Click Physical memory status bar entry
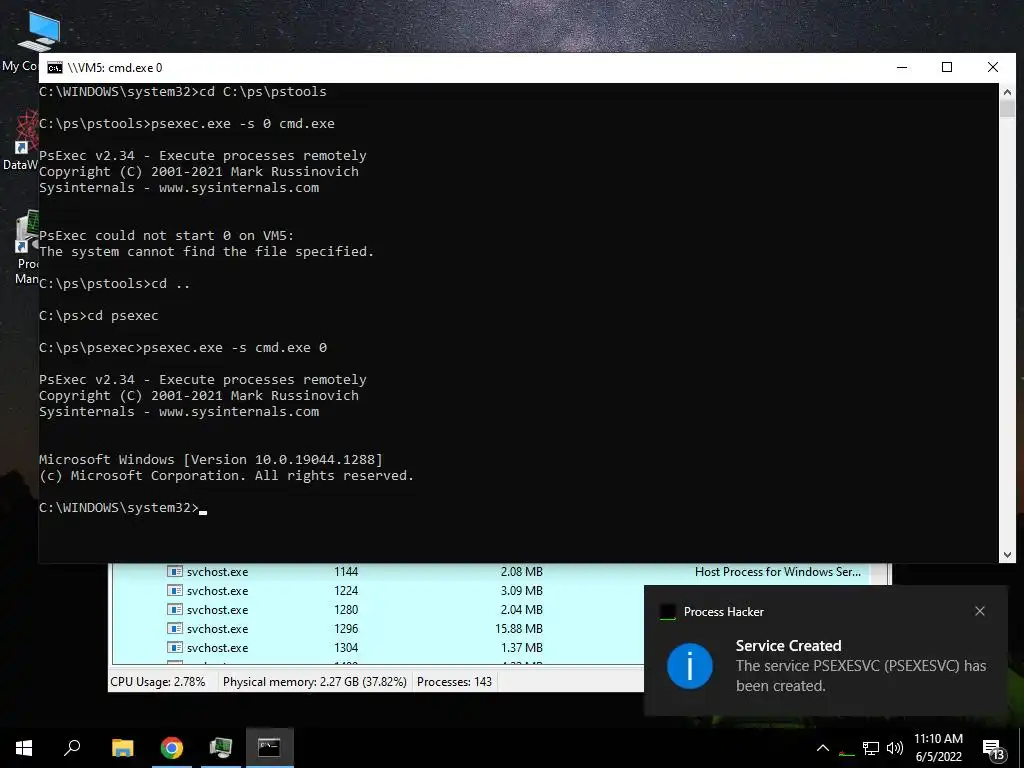The width and height of the screenshot is (1024, 768). [x=315, y=682]
